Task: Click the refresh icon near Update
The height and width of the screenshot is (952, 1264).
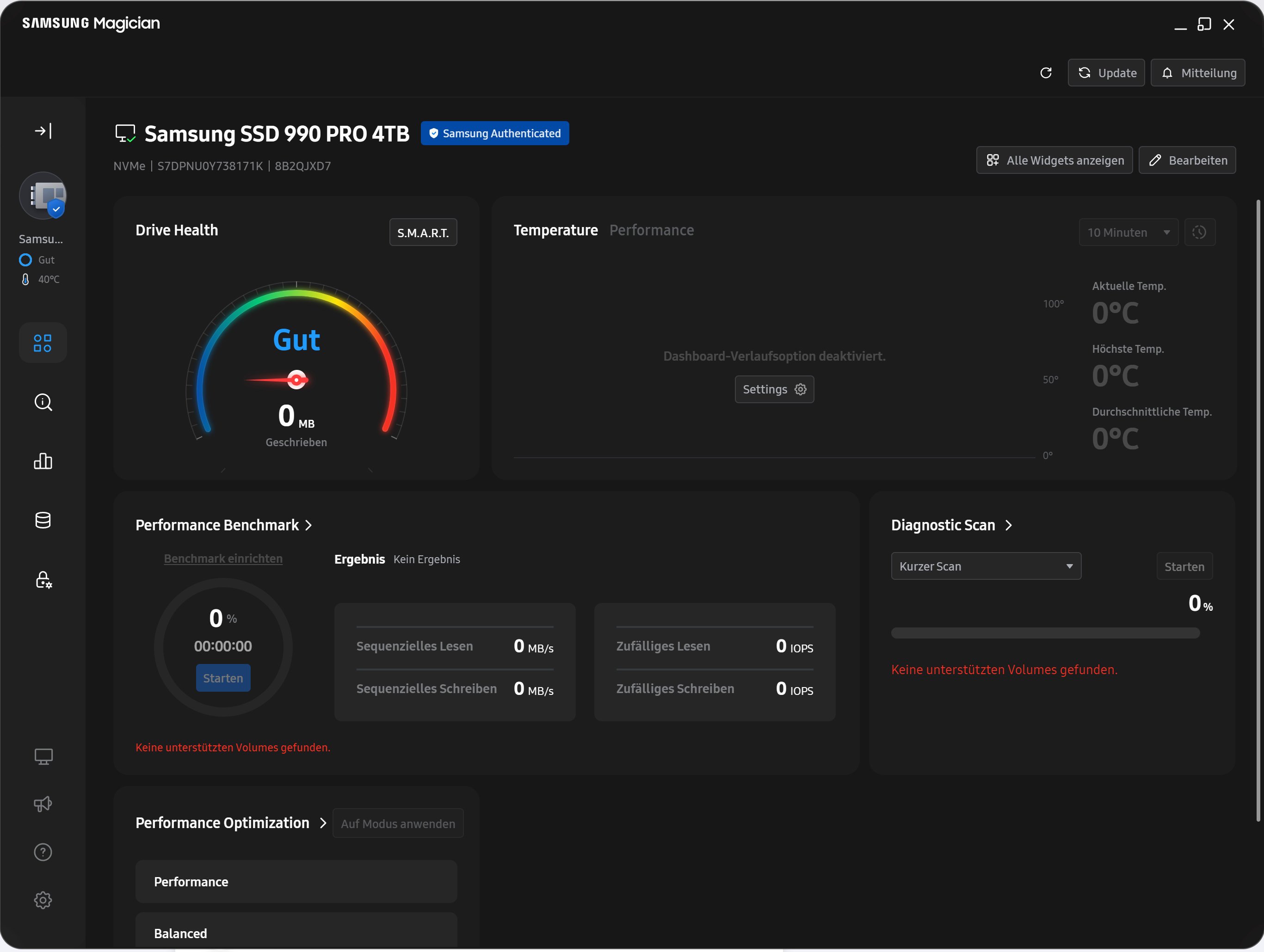Action: 1046,73
